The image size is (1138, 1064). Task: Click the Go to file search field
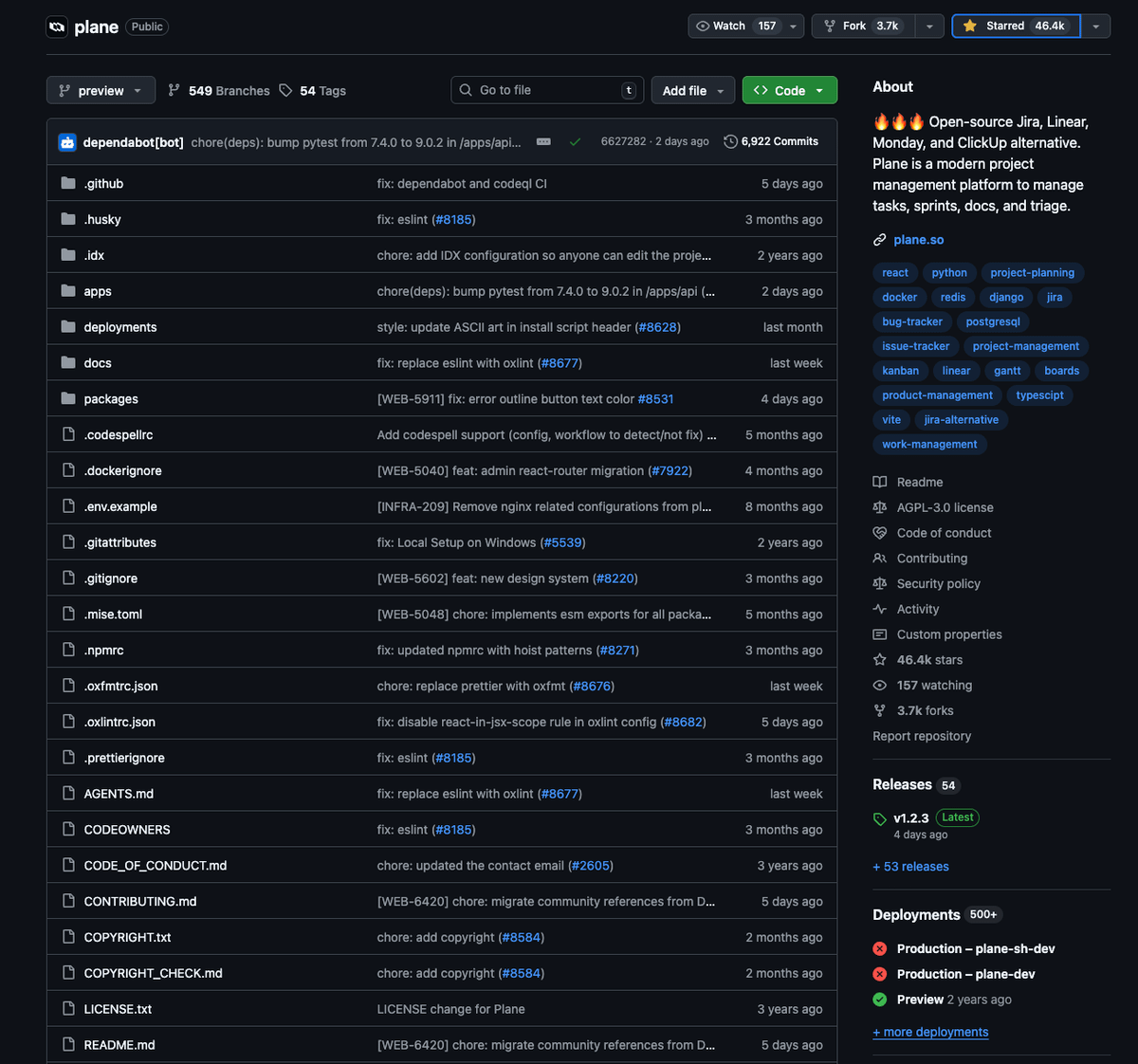pos(547,90)
